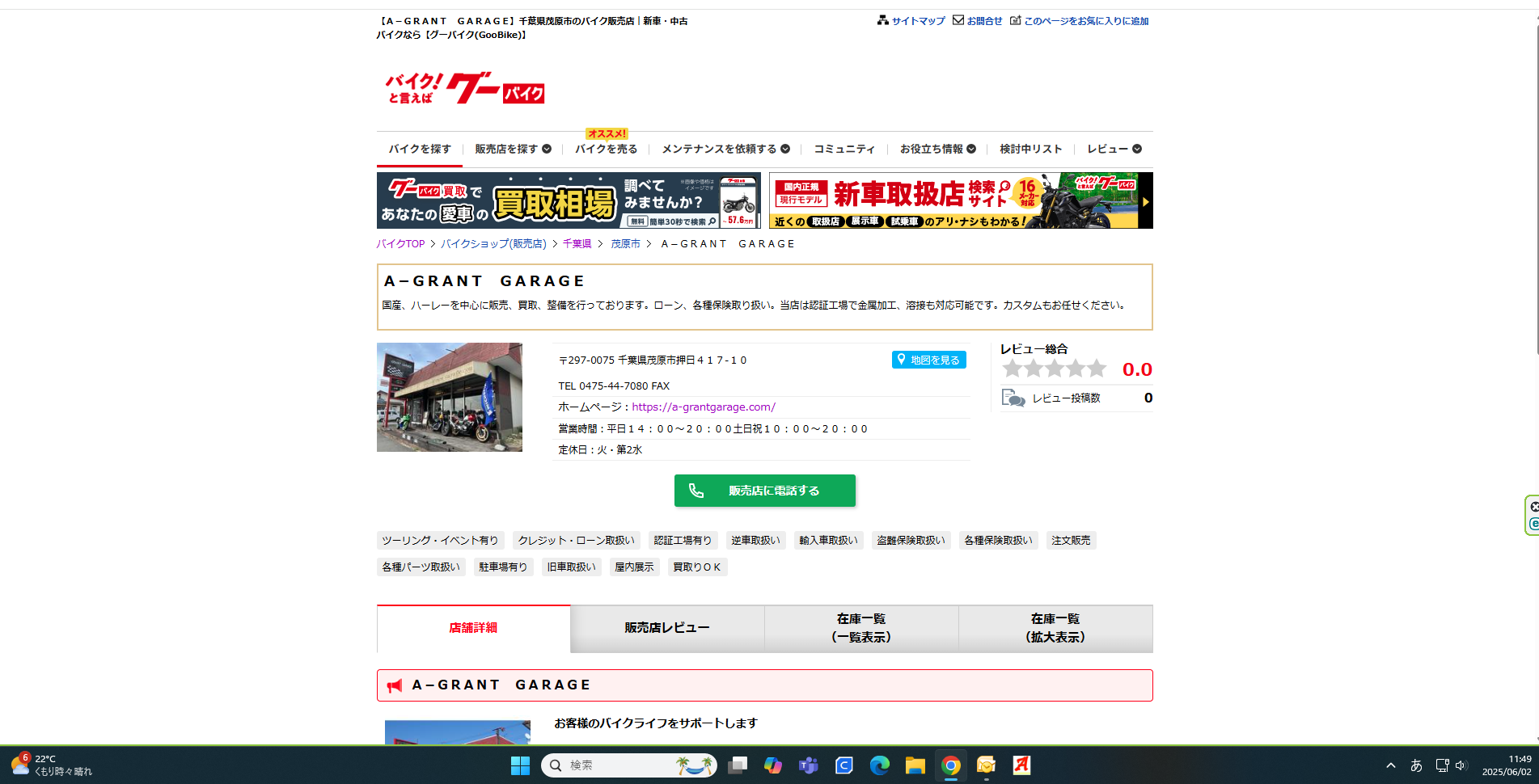
Task: Open Microsoft Teams from the taskbar
Action: (x=809, y=765)
